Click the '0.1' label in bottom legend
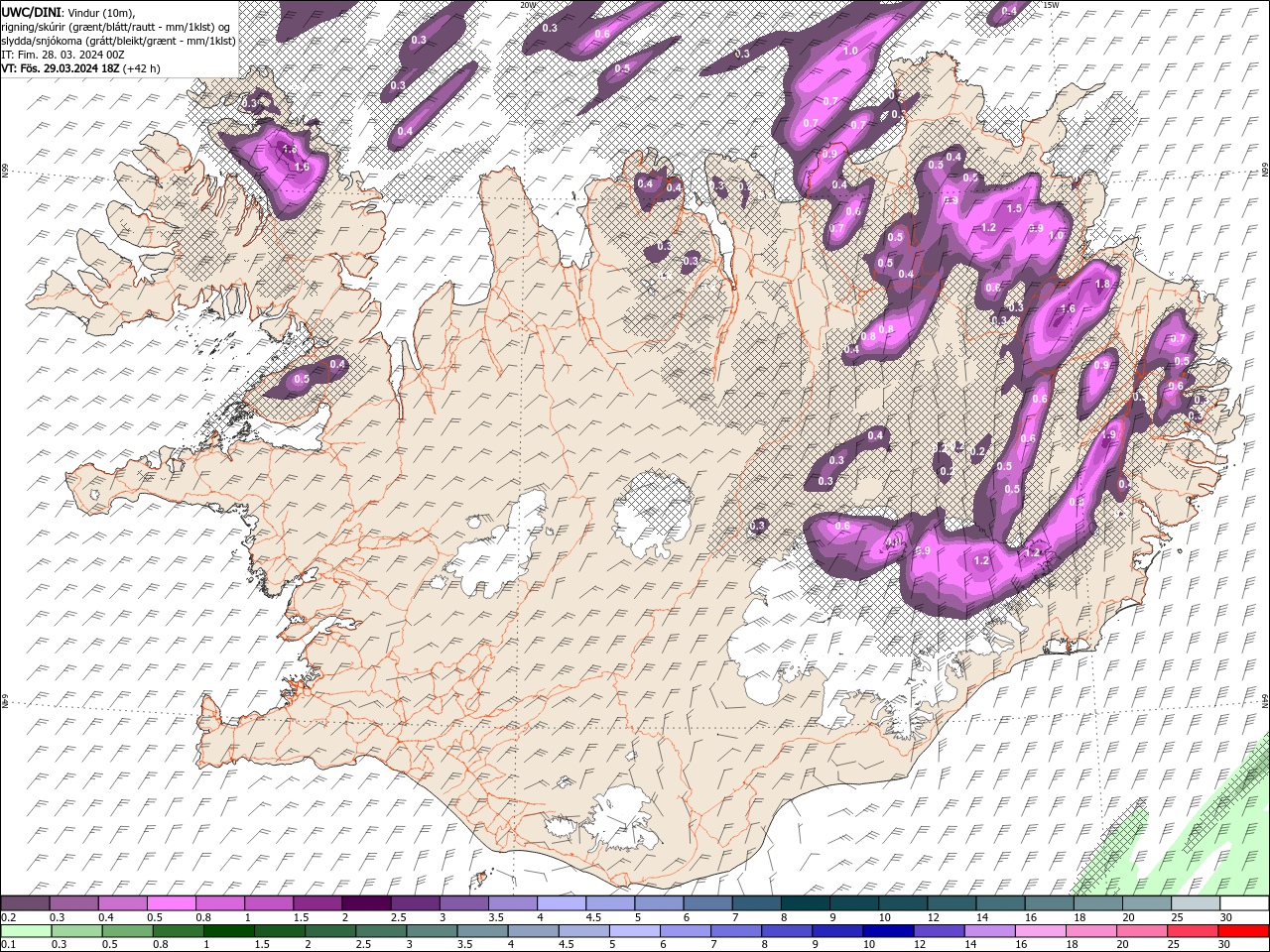 click(8, 945)
